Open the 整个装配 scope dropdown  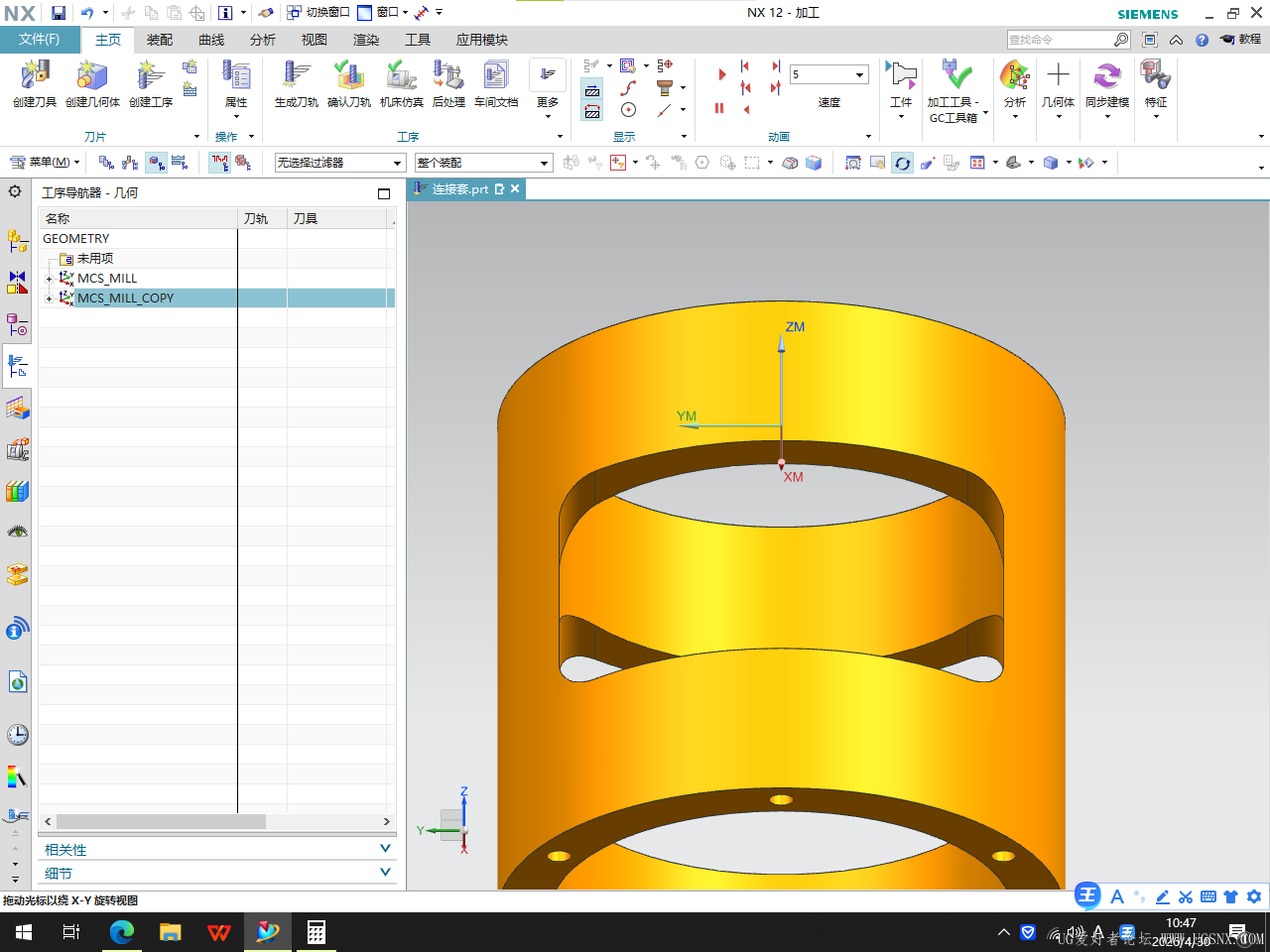coord(483,163)
